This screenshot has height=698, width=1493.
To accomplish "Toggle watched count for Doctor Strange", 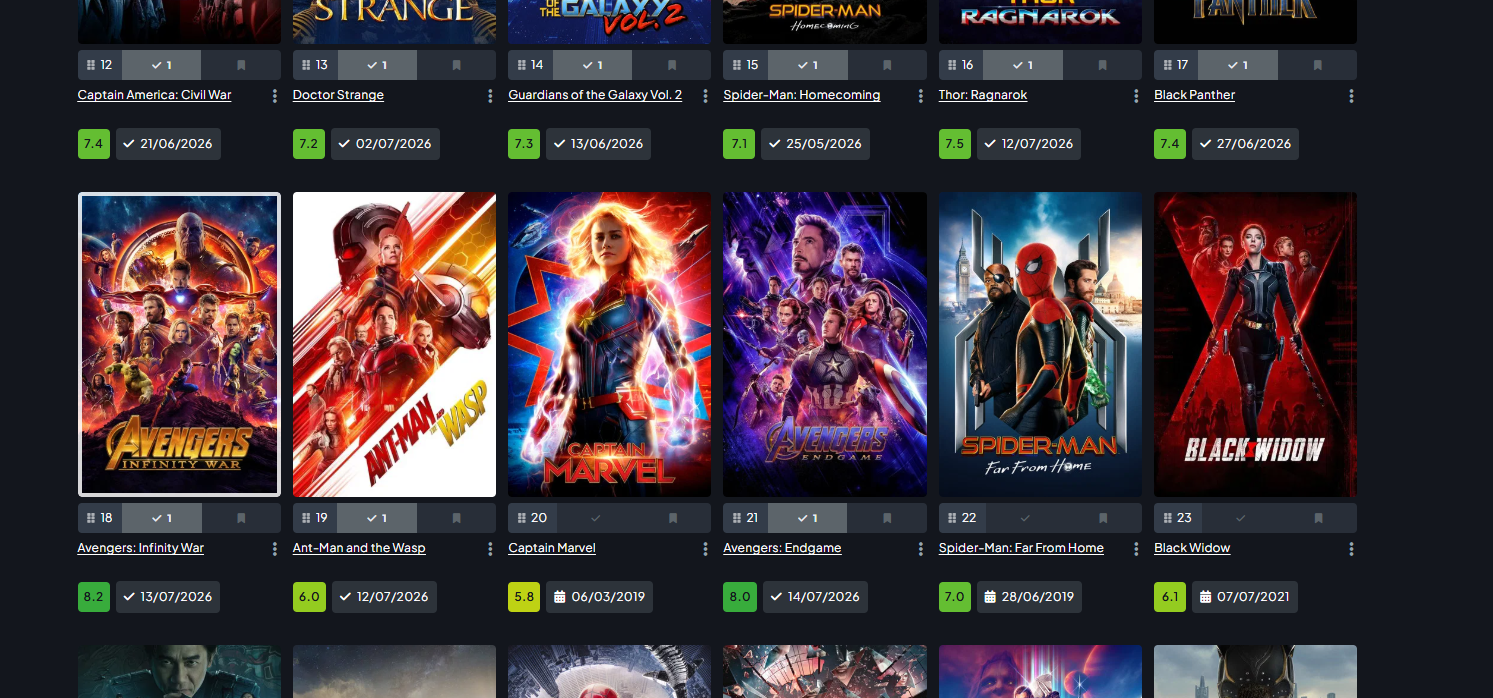I will pos(377,65).
